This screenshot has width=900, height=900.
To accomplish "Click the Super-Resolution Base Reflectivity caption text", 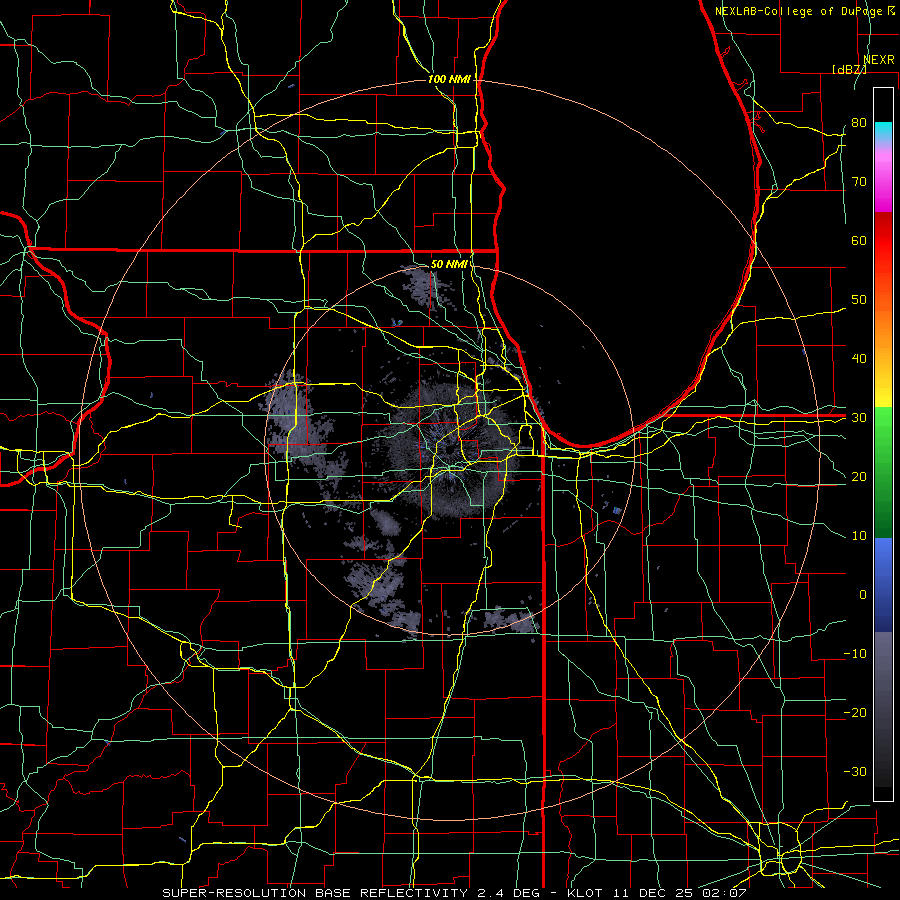I will coord(315,893).
